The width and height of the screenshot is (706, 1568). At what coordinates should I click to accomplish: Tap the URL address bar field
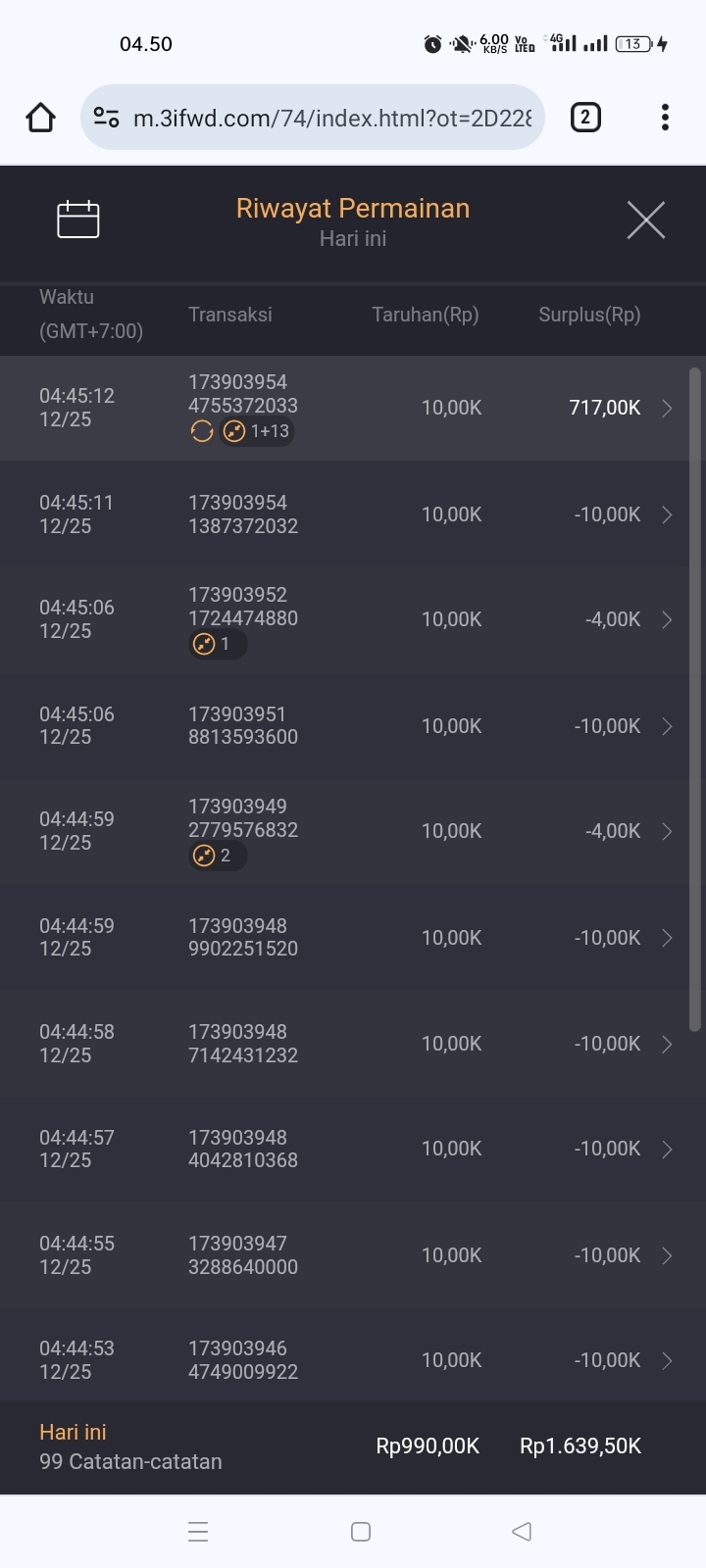[x=331, y=119]
